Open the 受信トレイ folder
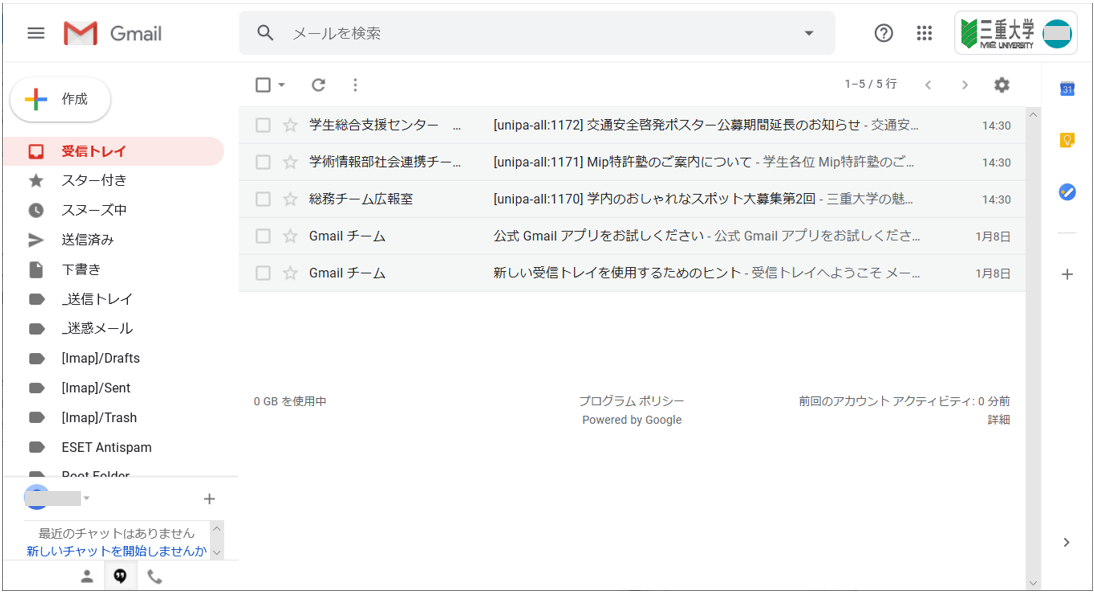 point(114,151)
